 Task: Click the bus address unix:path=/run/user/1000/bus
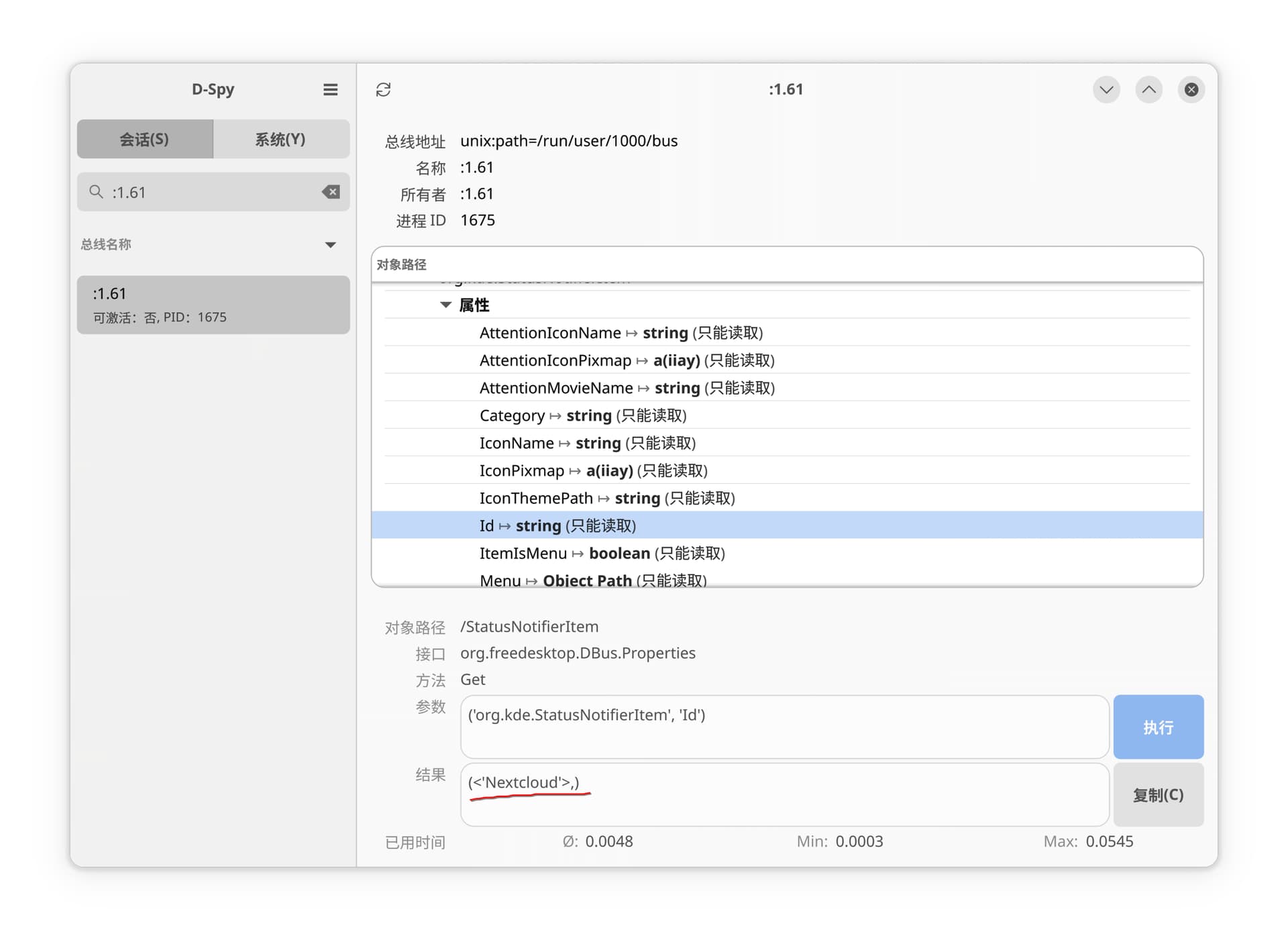pos(569,141)
